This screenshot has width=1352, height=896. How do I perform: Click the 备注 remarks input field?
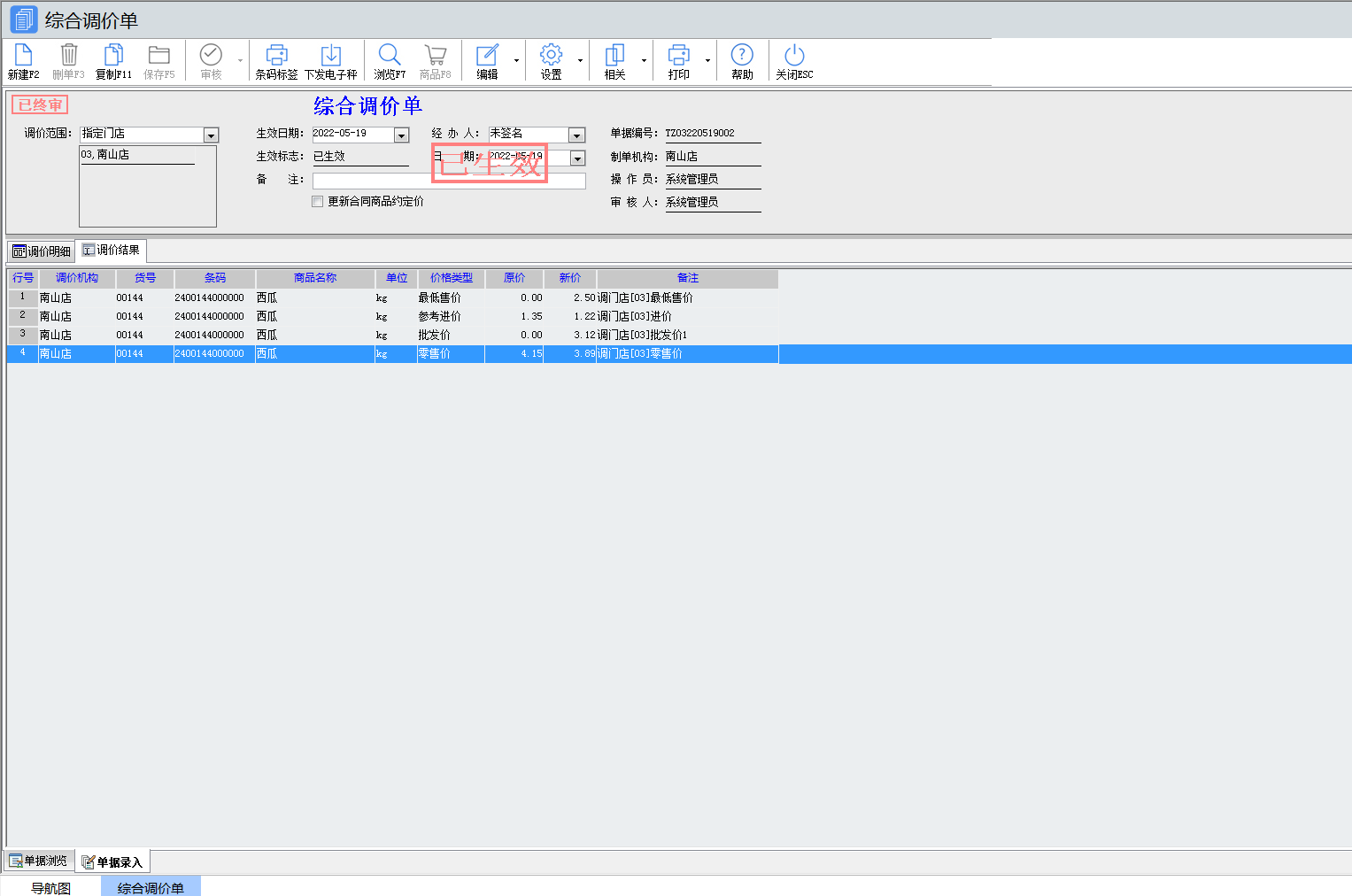pos(449,181)
